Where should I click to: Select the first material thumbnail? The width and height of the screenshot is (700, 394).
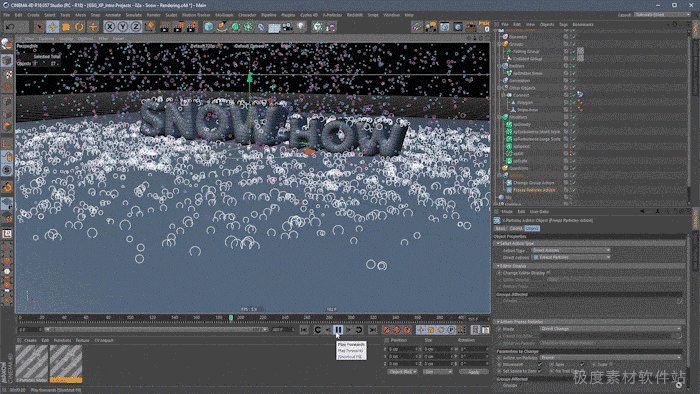point(32,363)
